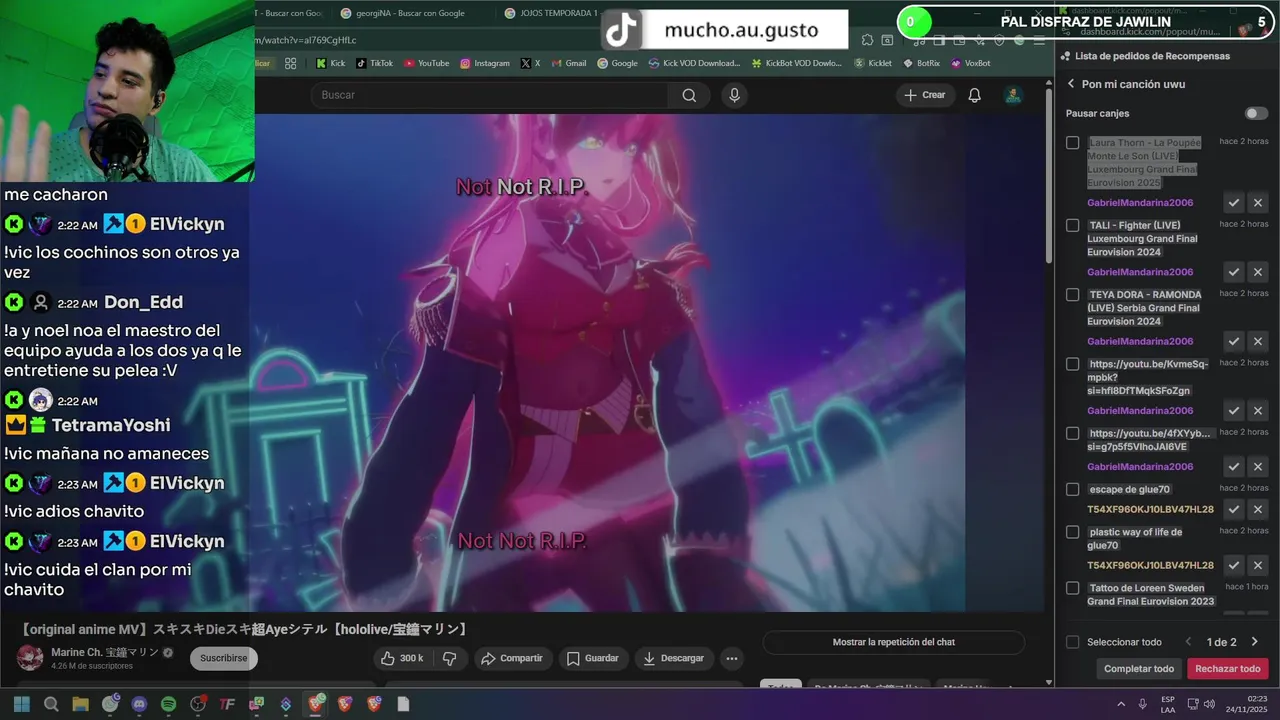Open the Instagram bookmark
Viewport: 1280px width, 720px height.
tap(485, 63)
